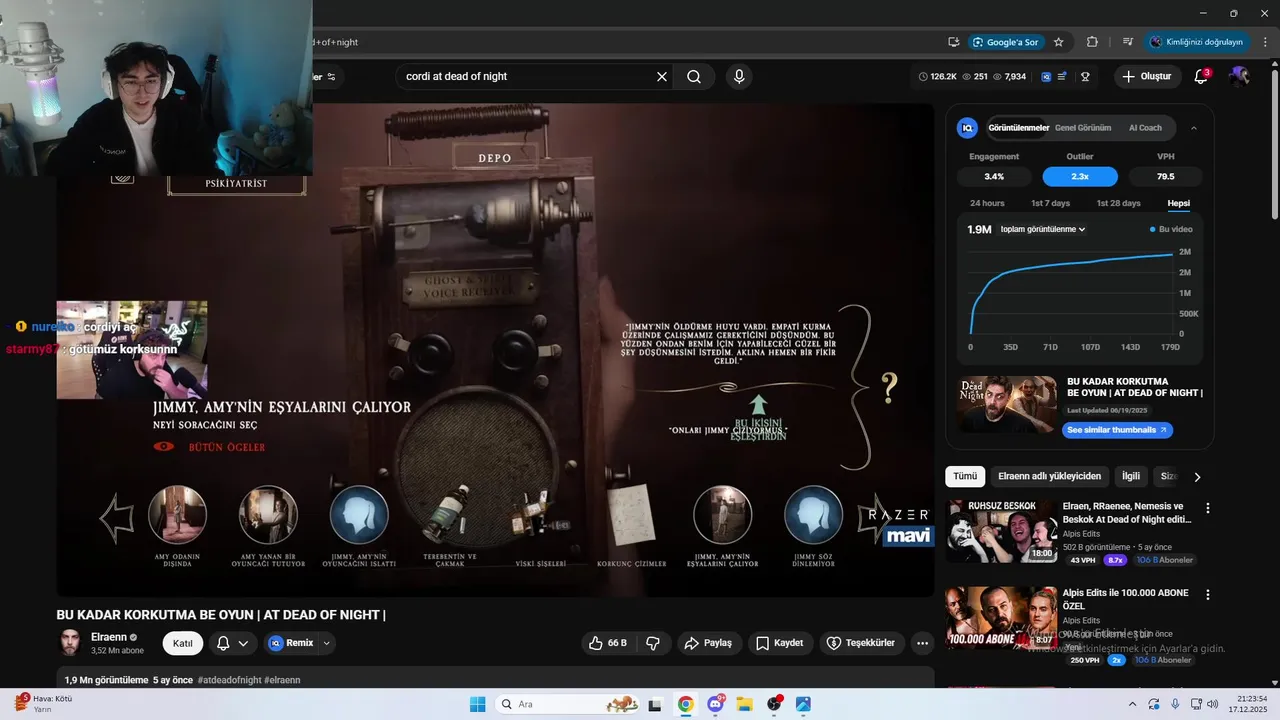The width and height of the screenshot is (1280, 720).
Task: Select İlgili filter chip
Action: (x=1131, y=477)
